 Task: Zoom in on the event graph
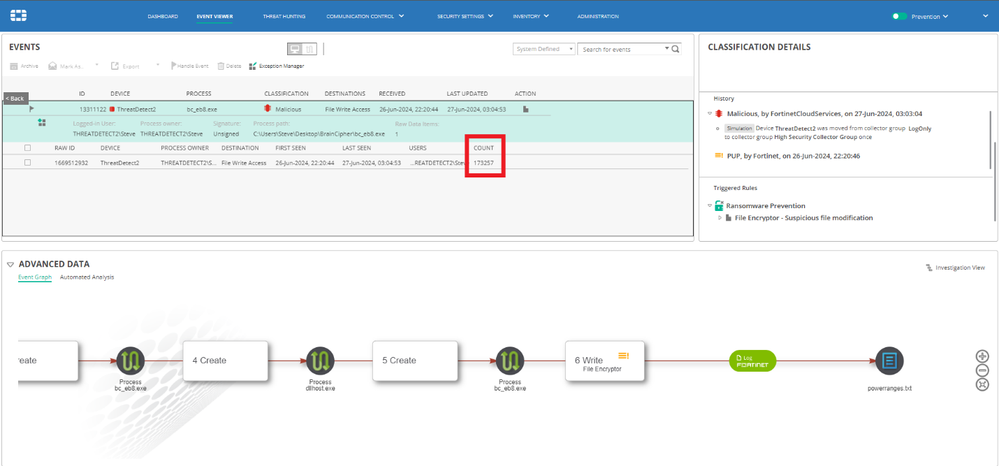(982, 356)
